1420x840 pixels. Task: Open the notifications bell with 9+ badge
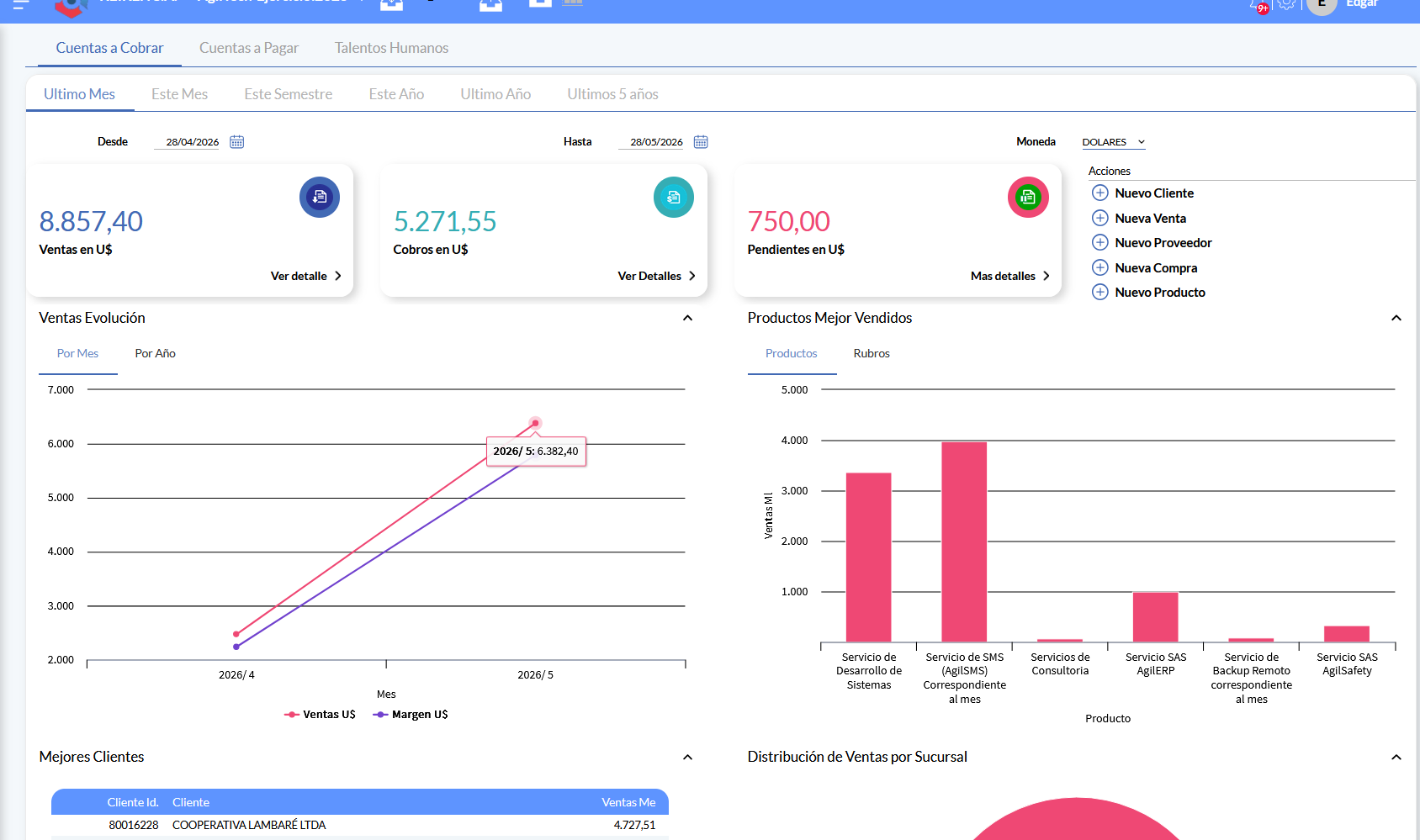tap(1258, 6)
